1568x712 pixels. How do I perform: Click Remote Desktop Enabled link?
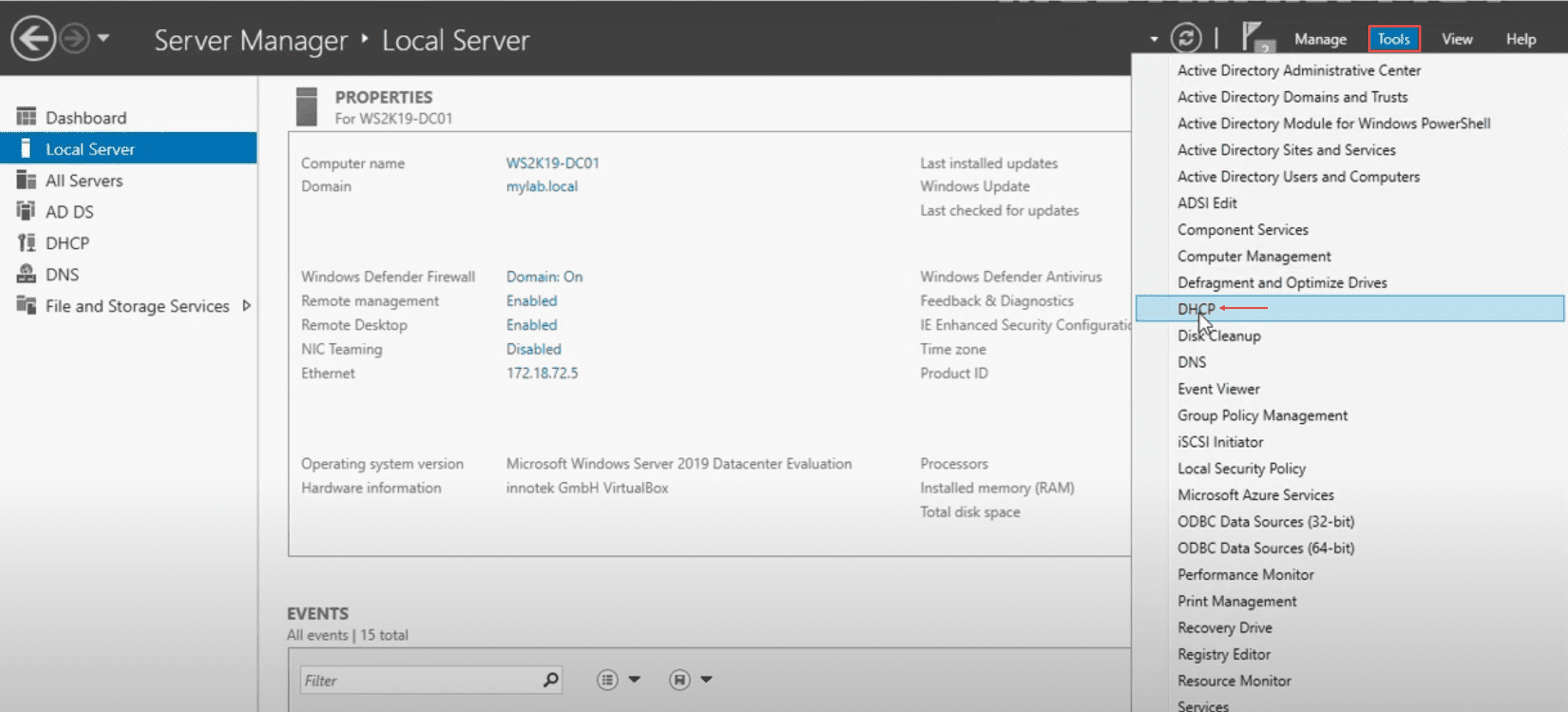click(531, 324)
